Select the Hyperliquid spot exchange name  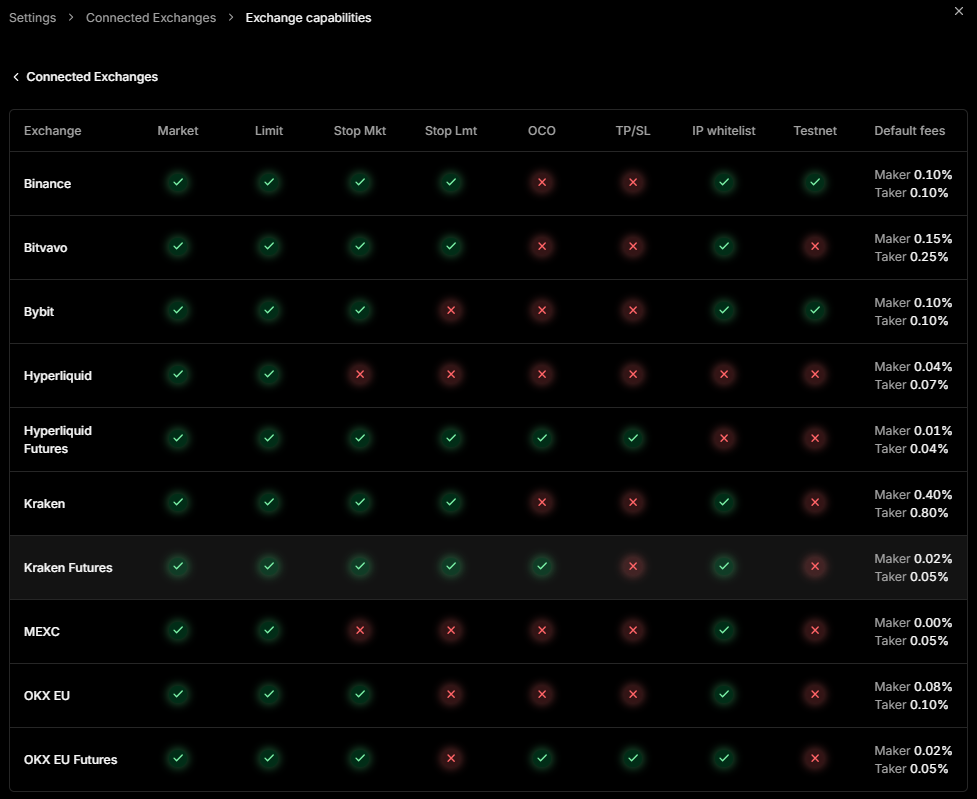pos(58,376)
